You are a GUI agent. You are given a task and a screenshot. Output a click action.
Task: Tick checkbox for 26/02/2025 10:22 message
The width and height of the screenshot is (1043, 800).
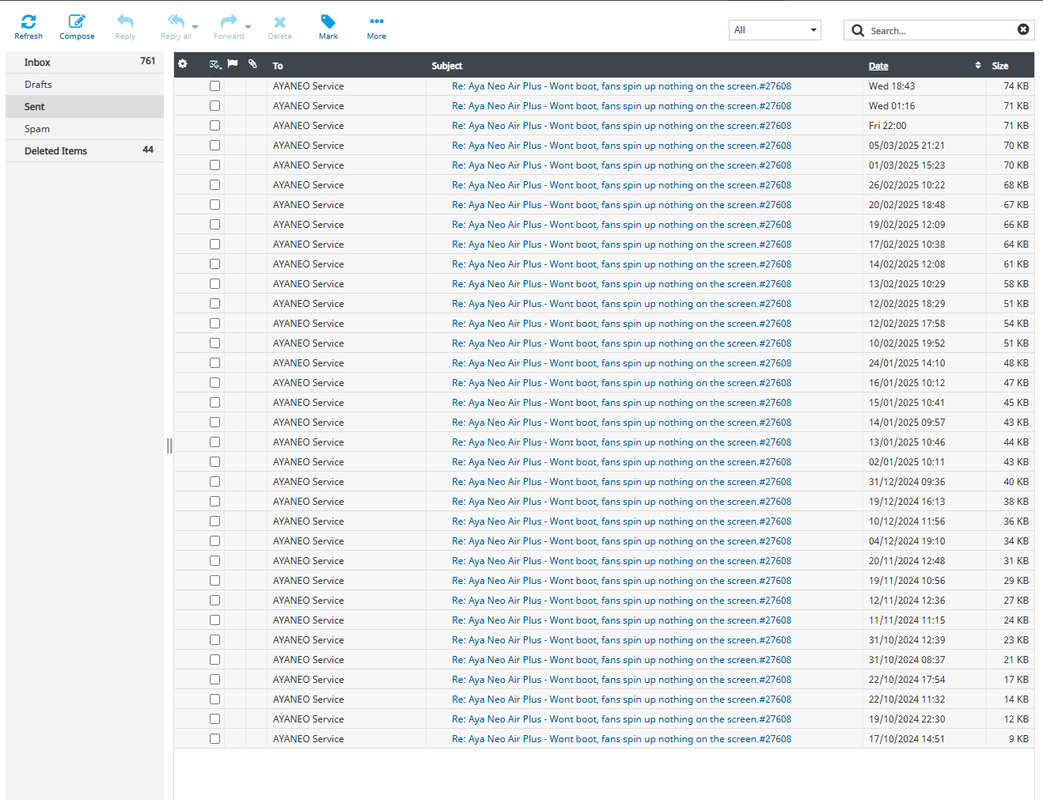click(215, 185)
